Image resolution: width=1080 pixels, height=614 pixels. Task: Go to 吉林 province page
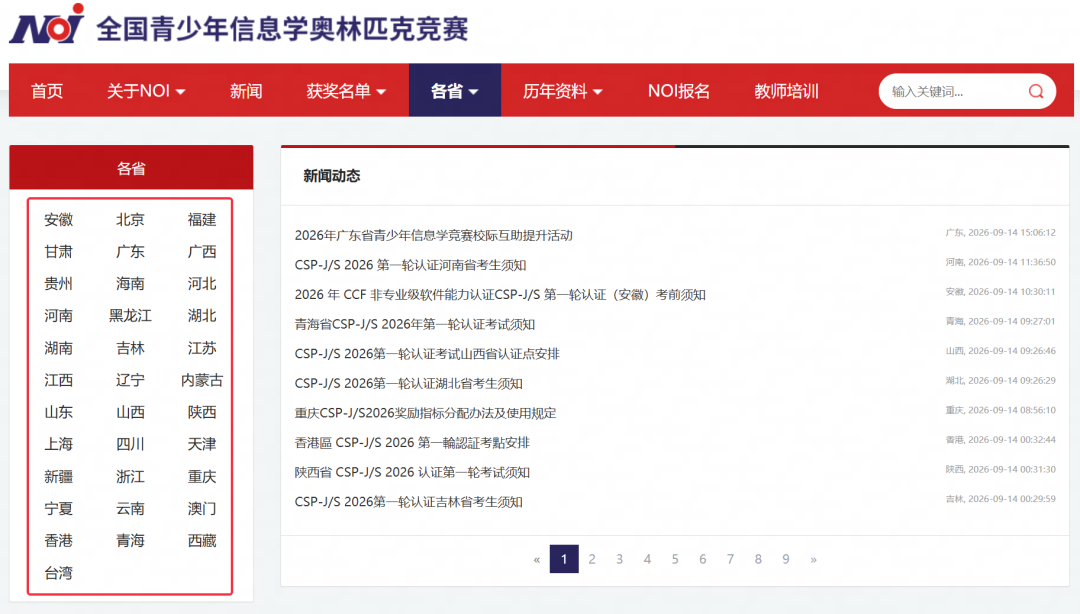[130, 348]
